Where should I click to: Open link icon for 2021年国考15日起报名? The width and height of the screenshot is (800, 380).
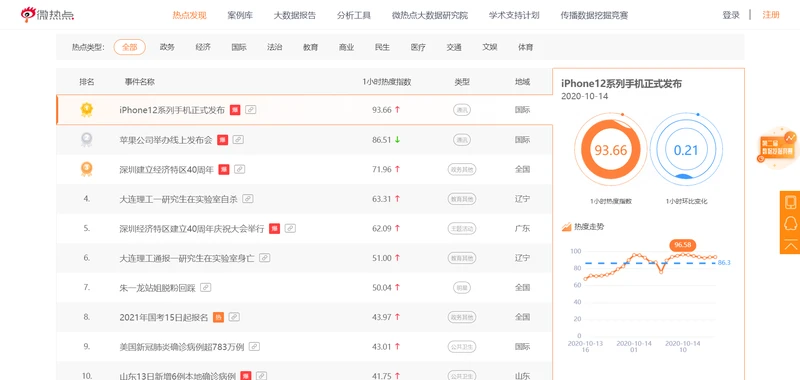[234, 317]
